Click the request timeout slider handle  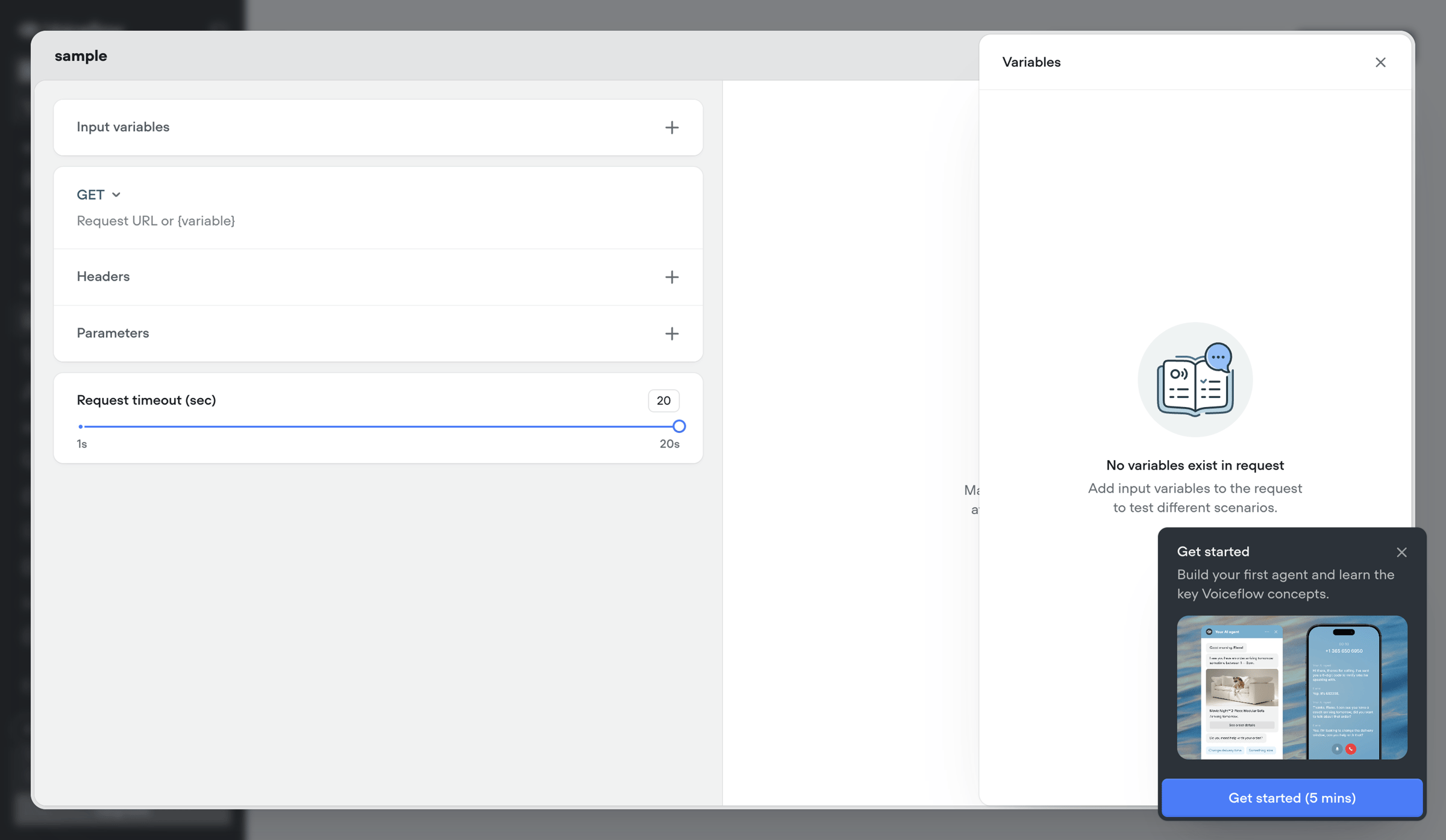tap(679, 426)
